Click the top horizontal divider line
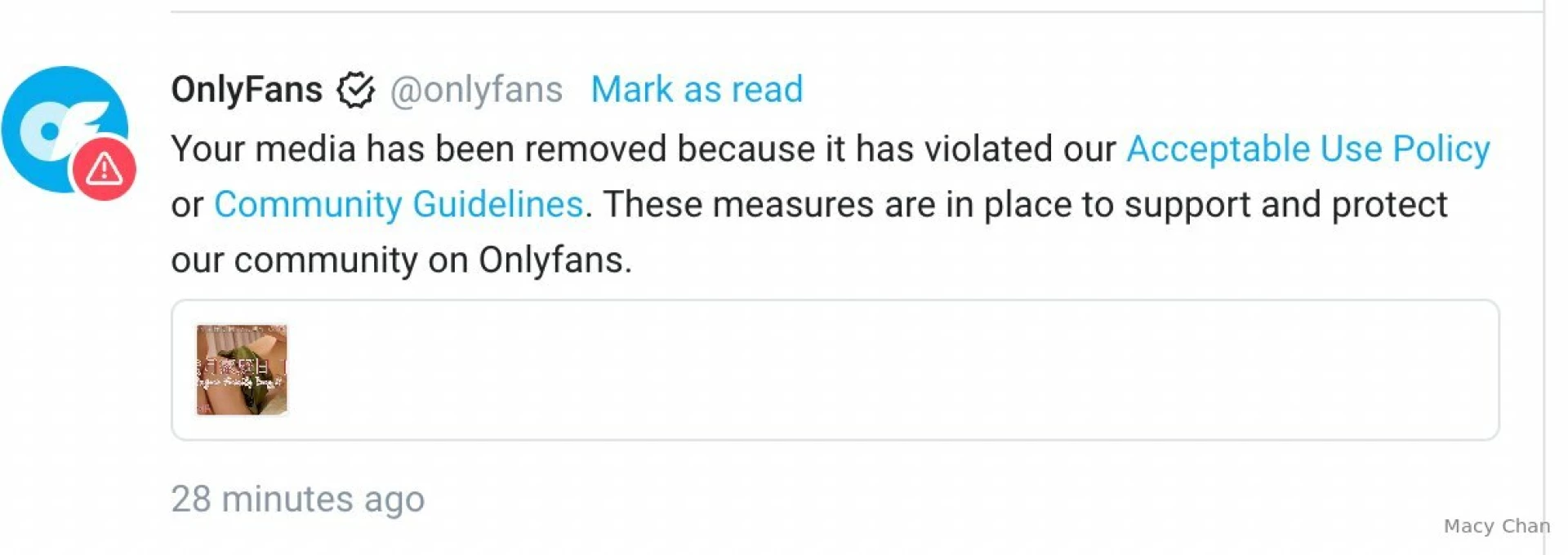Viewport: 1568px width, 555px height. [x=817, y=11]
